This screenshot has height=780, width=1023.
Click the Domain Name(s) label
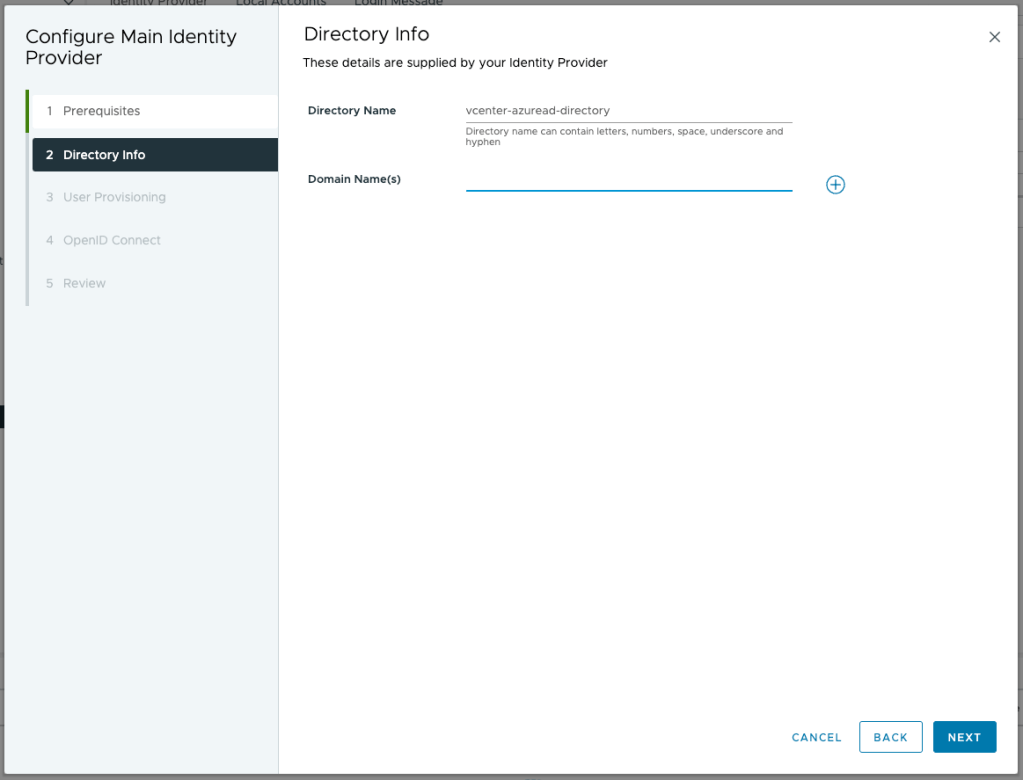click(354, 179)
